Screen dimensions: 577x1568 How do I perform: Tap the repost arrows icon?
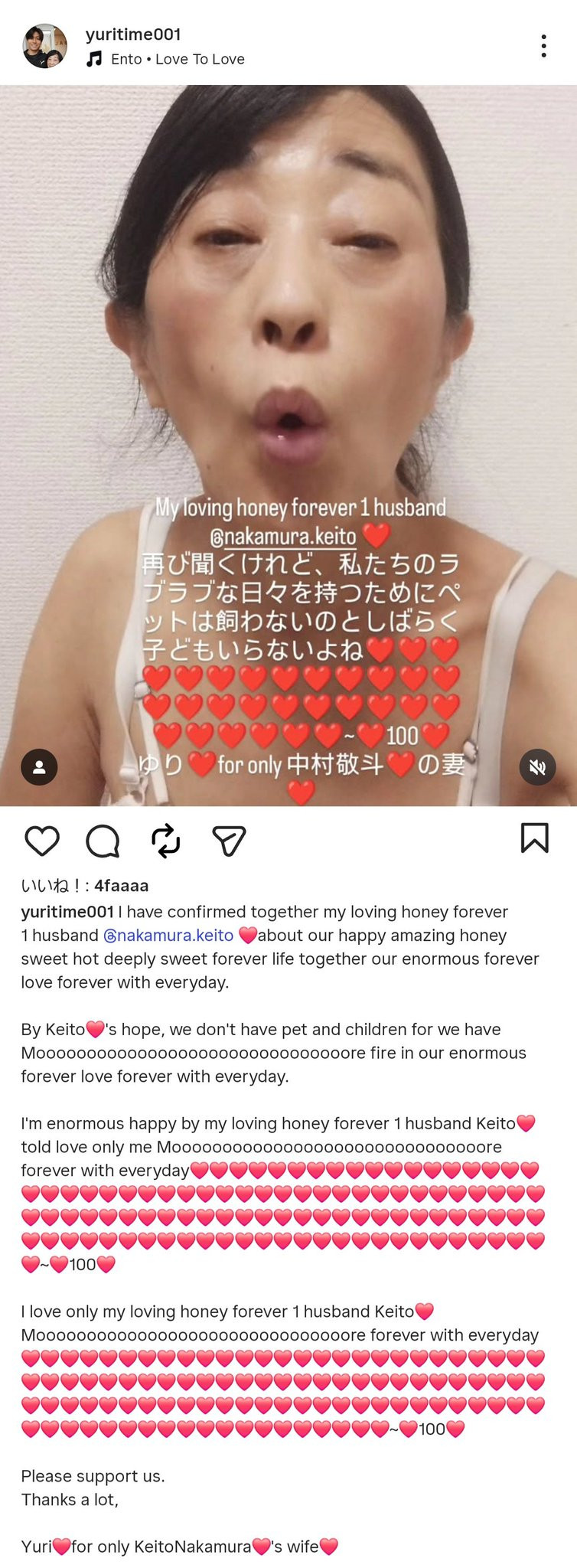pyautogui.click(x=166, y=841)
